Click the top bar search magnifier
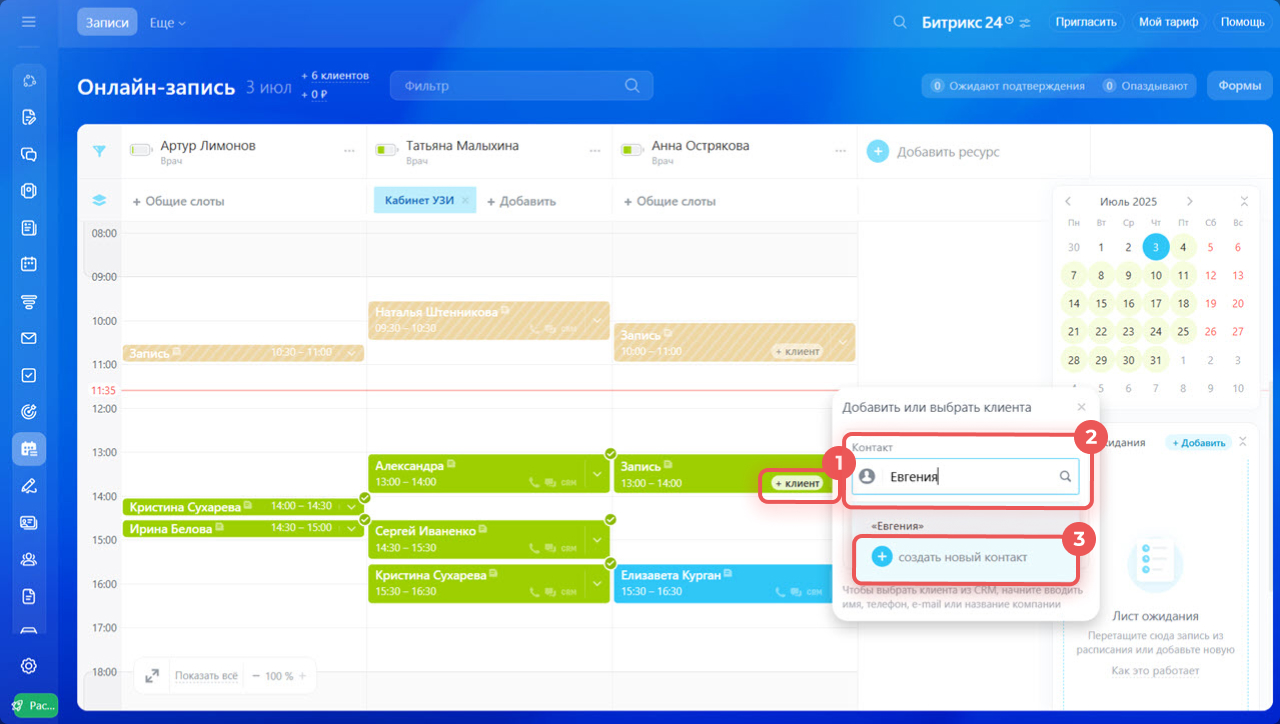The width and height of the screenshot is (1280, 724). pyautogui.click(x=900, y=22)
